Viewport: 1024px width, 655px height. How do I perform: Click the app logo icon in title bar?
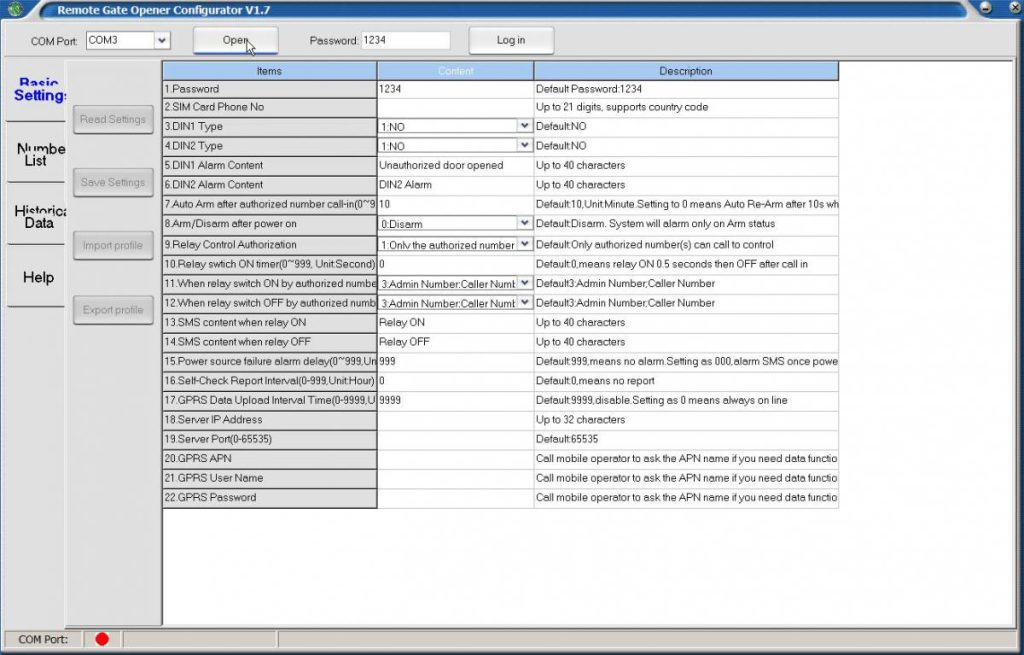coord(15,10)
